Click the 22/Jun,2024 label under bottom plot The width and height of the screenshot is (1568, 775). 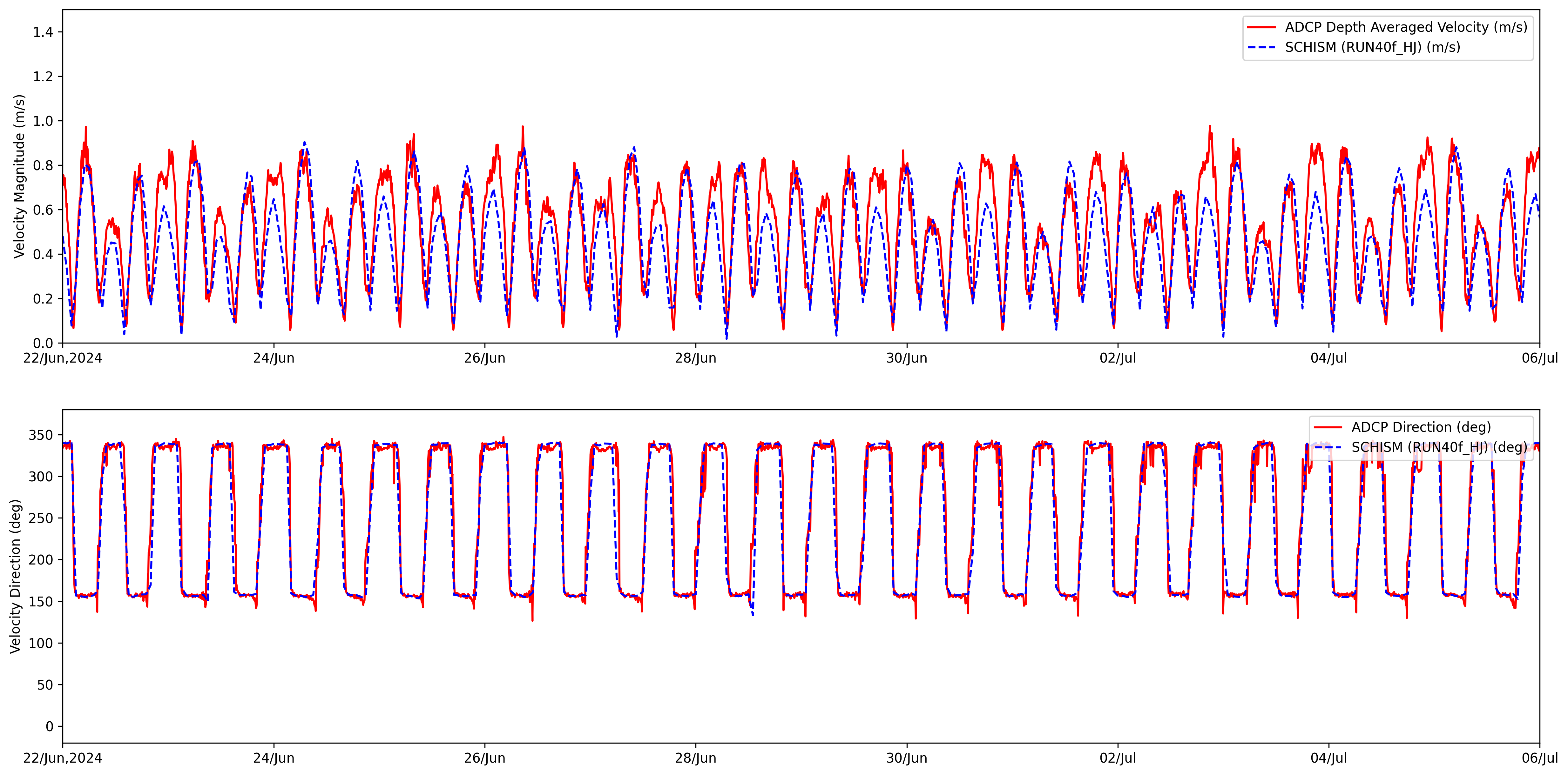pos(63,758)
